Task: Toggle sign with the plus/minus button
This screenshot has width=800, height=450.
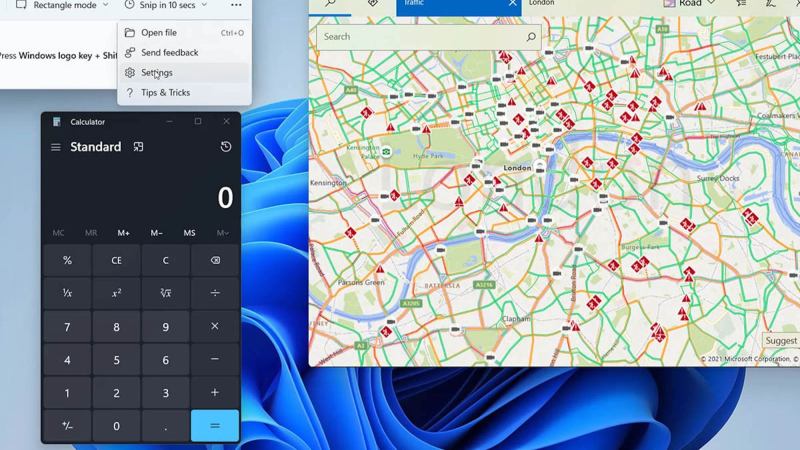Action: coord(67,426)
